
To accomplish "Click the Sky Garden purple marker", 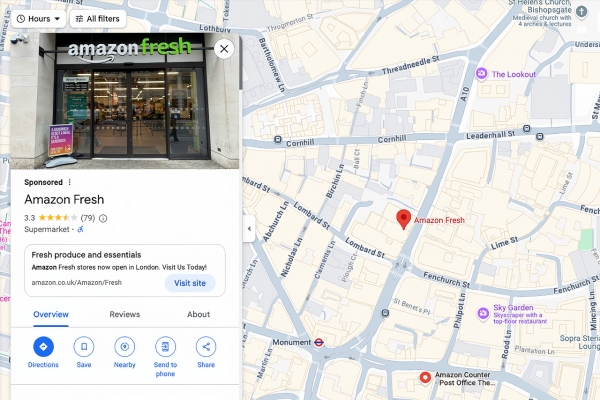I will (483, 314).
